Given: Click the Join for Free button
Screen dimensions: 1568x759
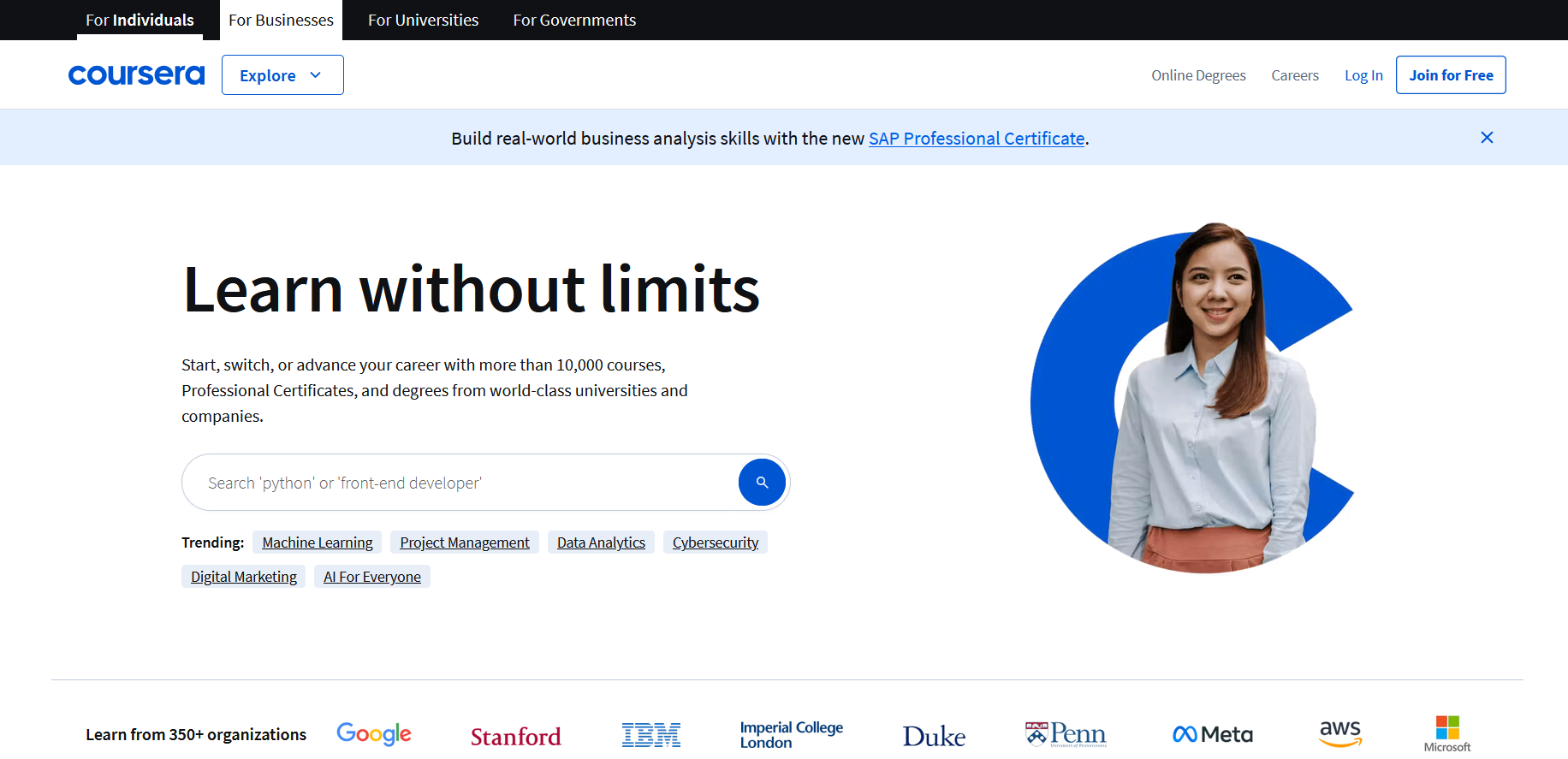Looking at the screenshot, I should click(1451, 75).
